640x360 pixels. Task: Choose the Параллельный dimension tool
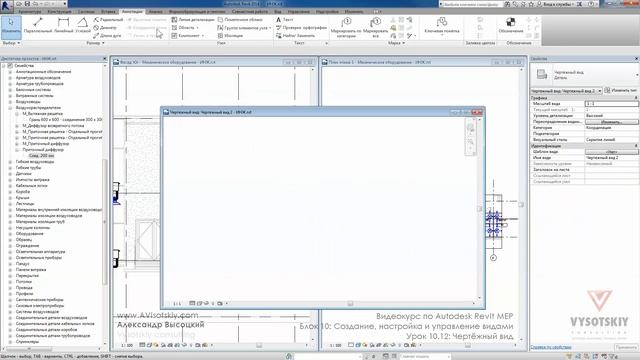coord(38,25)
